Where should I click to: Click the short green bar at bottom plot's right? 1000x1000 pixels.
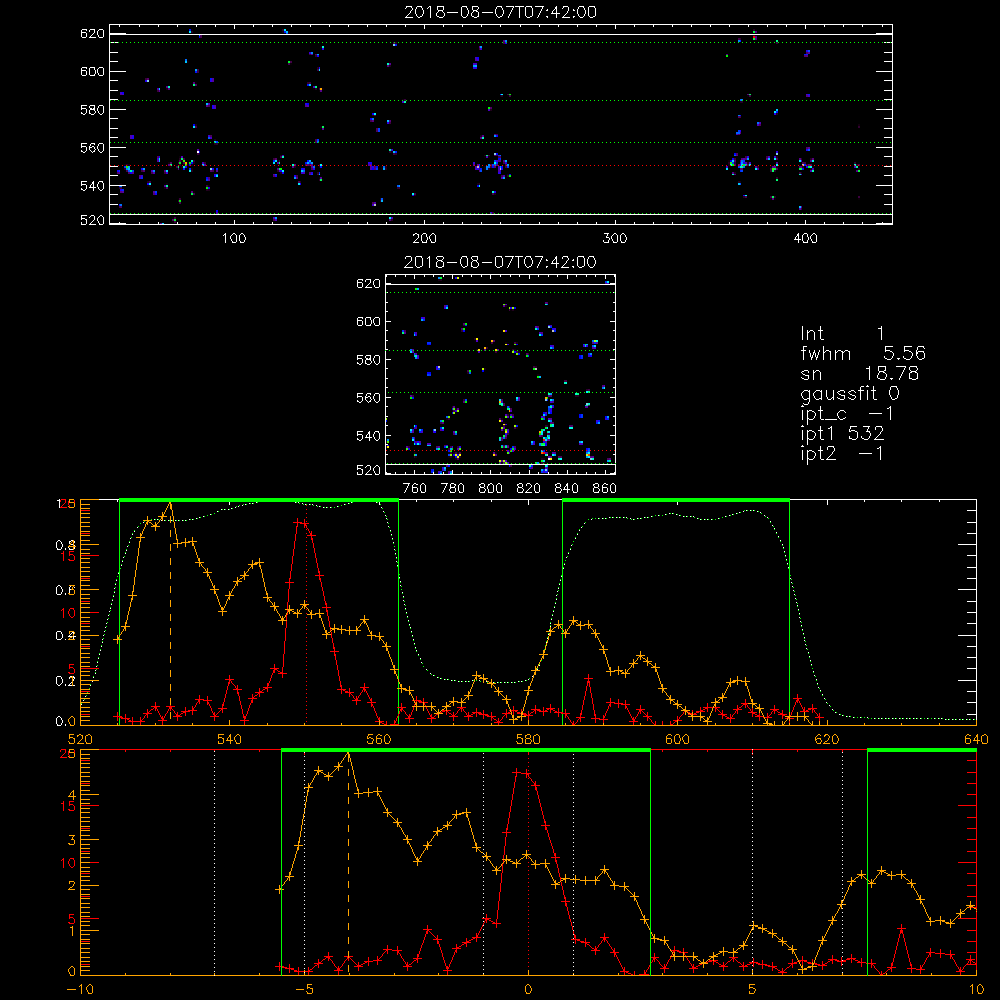(922, 750)
